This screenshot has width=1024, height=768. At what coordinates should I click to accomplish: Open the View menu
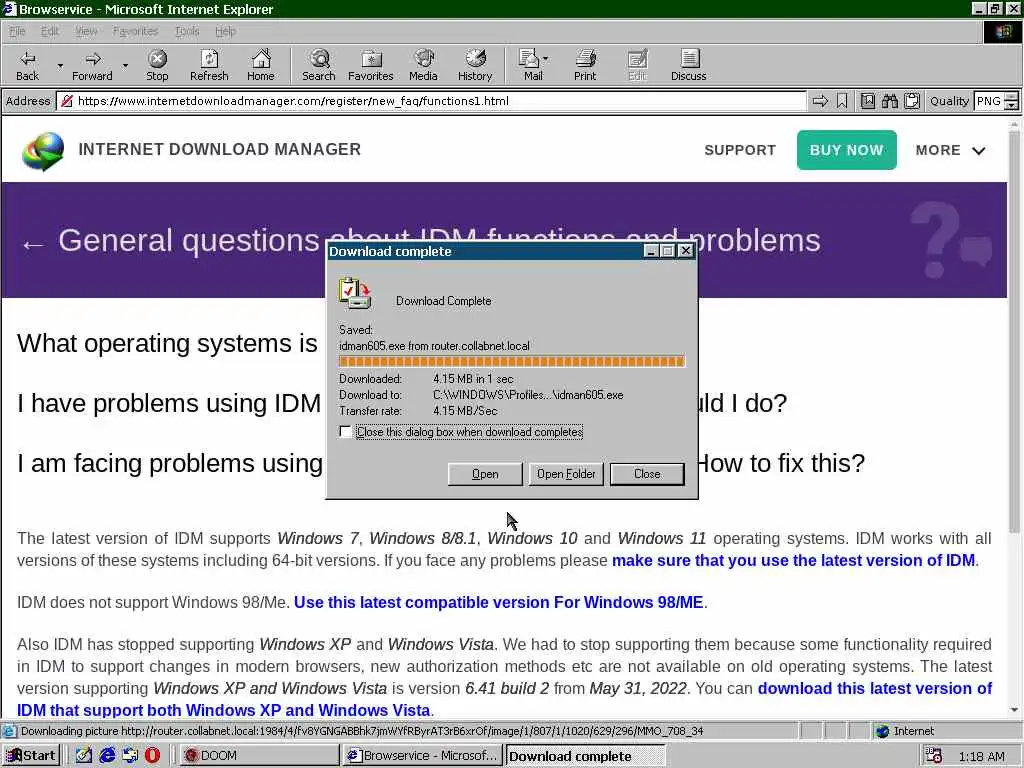click(86, 31)
